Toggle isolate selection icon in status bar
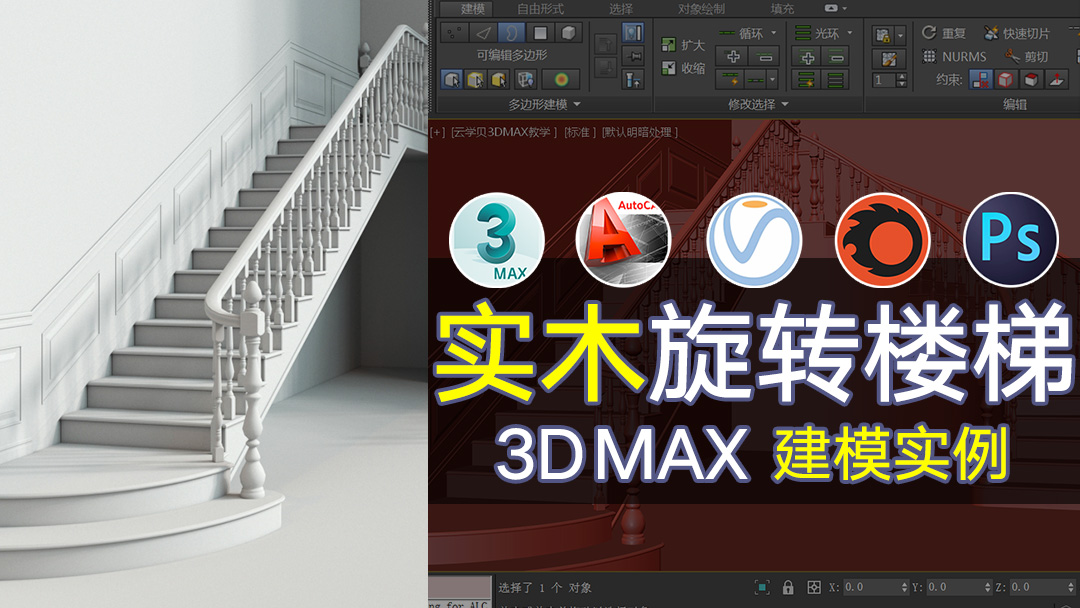Image resolution: width=1080 pixels, height=608 pixels. (762, 587)
